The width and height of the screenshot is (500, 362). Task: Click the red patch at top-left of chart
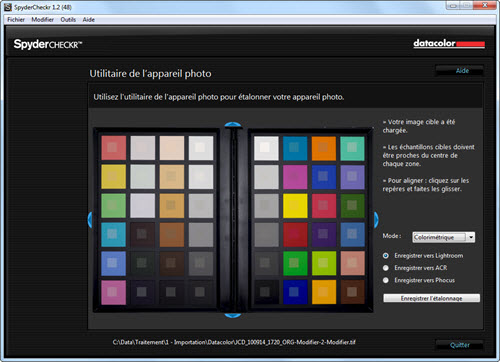coord(114,148)
